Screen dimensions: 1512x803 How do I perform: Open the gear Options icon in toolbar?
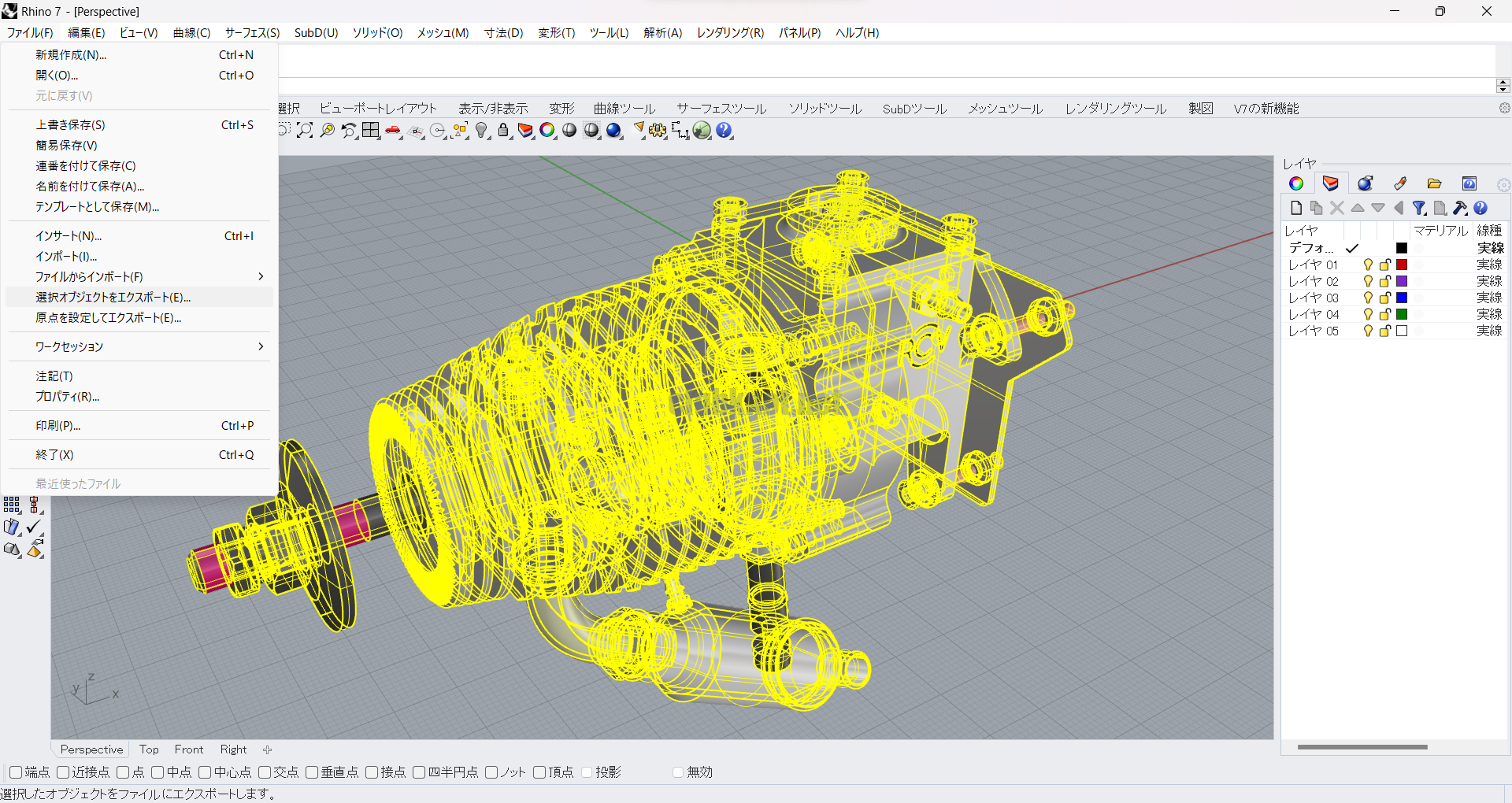(x=658, y=131)
